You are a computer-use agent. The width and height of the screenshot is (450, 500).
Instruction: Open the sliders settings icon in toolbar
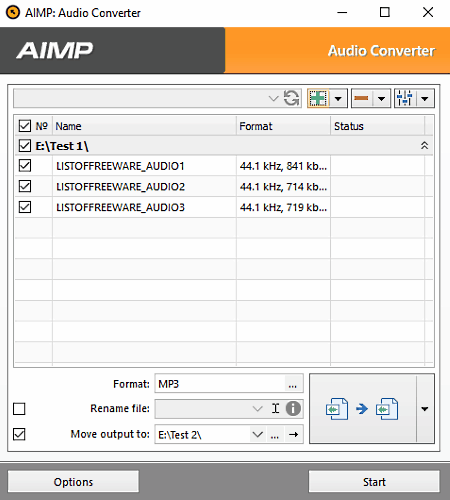click(x=405, y=98)
